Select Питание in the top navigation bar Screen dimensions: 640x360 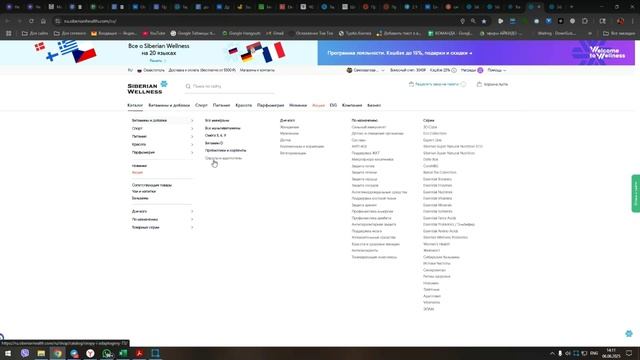click(222, 105)
